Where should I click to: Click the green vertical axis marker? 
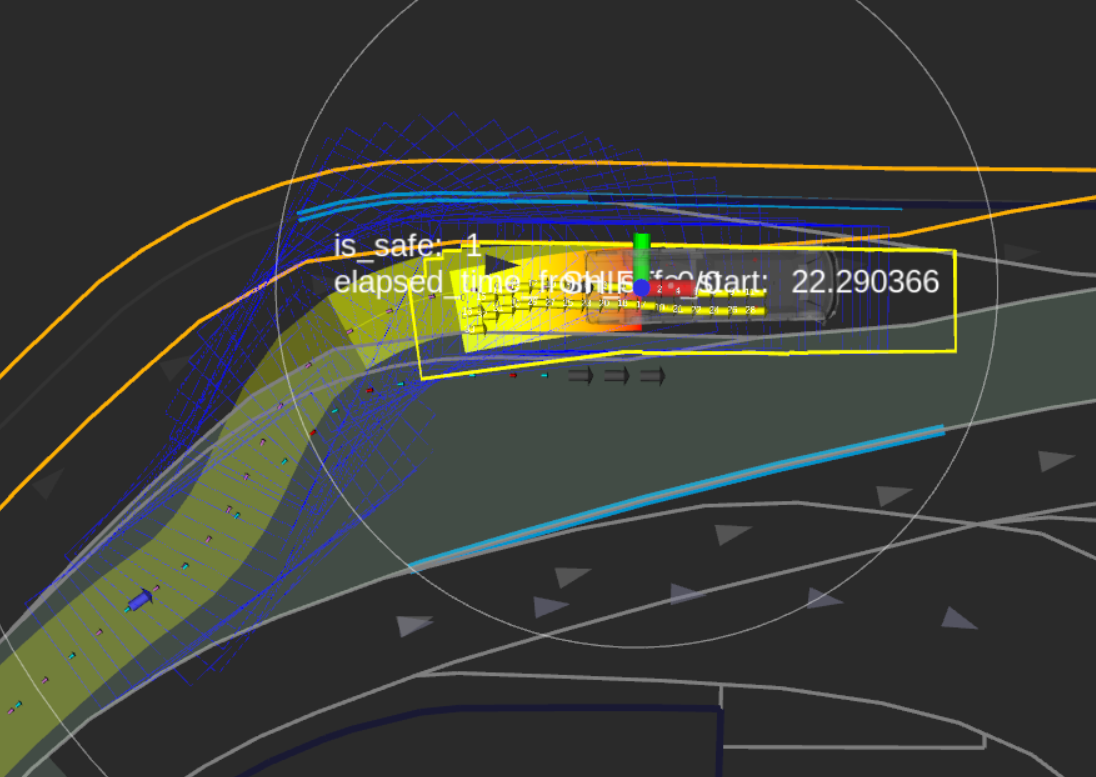point(642,253)
